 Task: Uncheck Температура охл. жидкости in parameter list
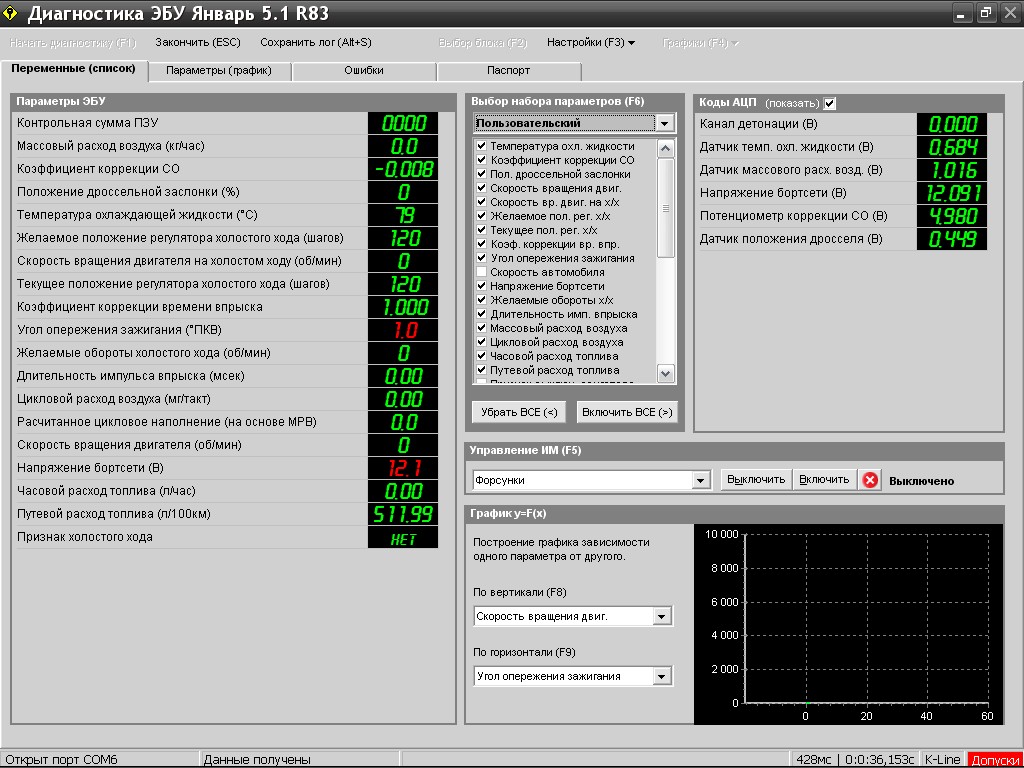click(481, 146)
